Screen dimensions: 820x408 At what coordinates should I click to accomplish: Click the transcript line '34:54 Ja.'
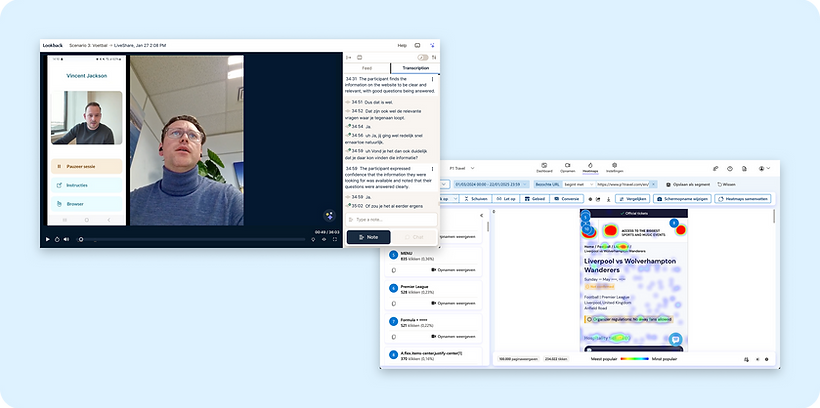point(358,127)
